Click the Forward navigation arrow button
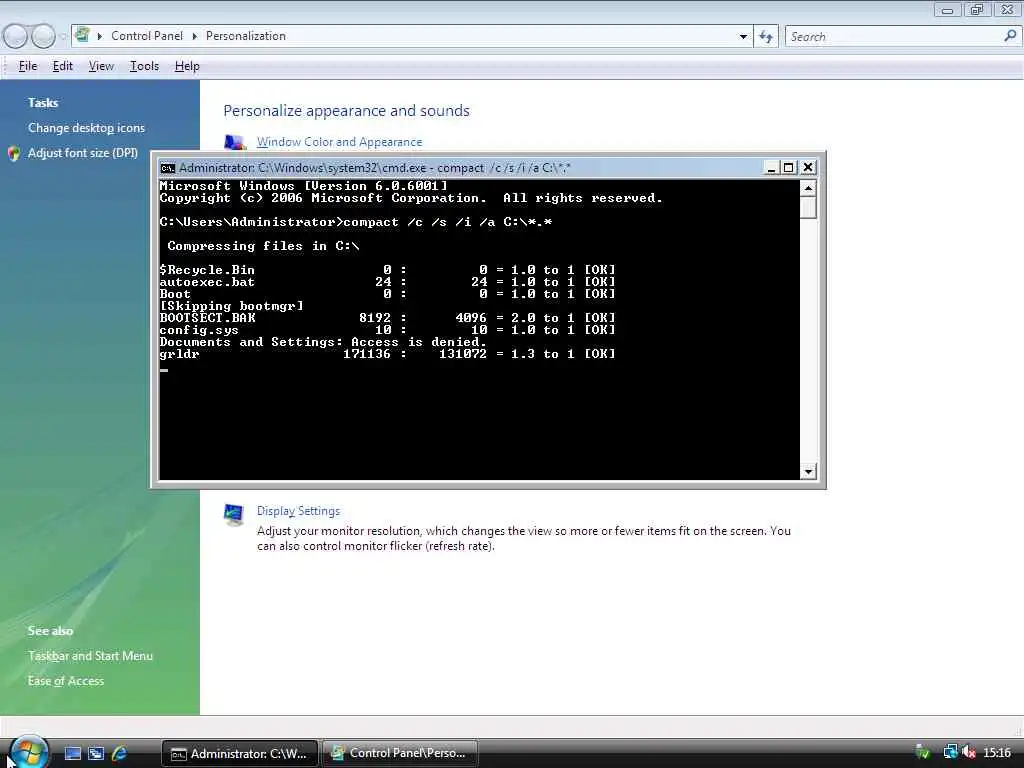Image resolution: width=1024 pixels, height=768 pixels. pyautogui.click(x=43, y=37)
